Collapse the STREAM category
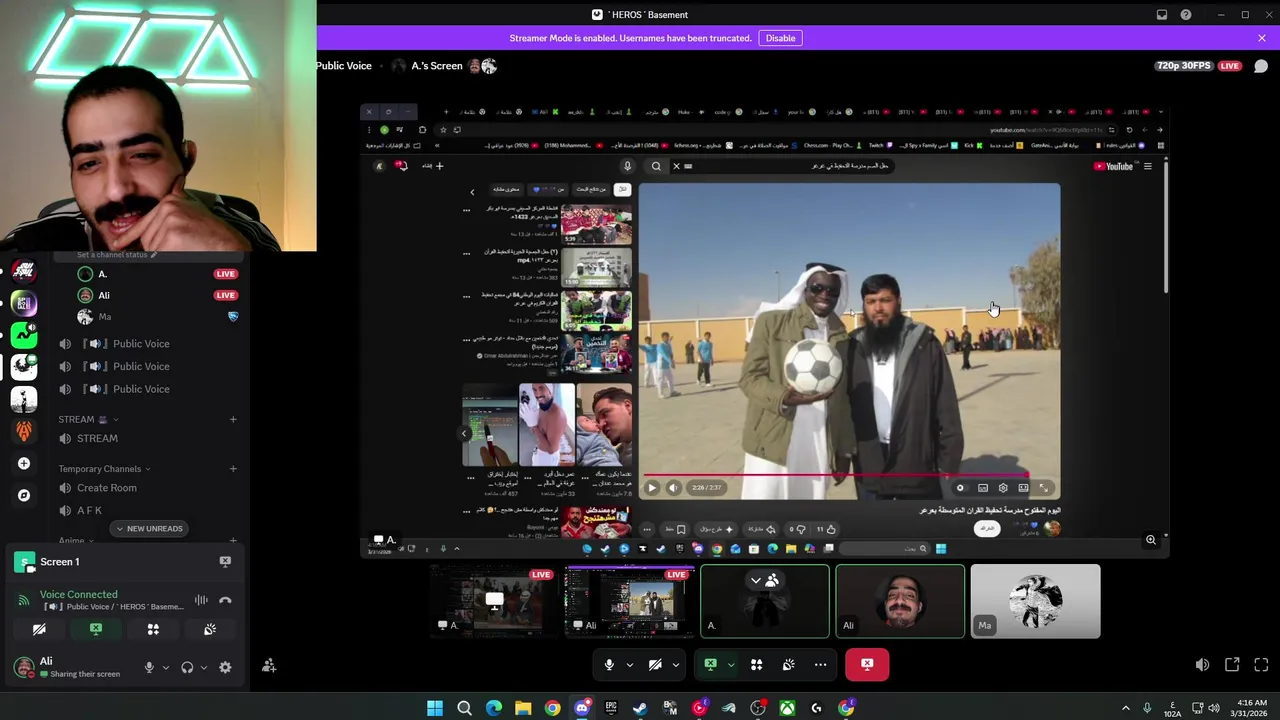Screen dimensions: 1280x720 pos(89,419)
